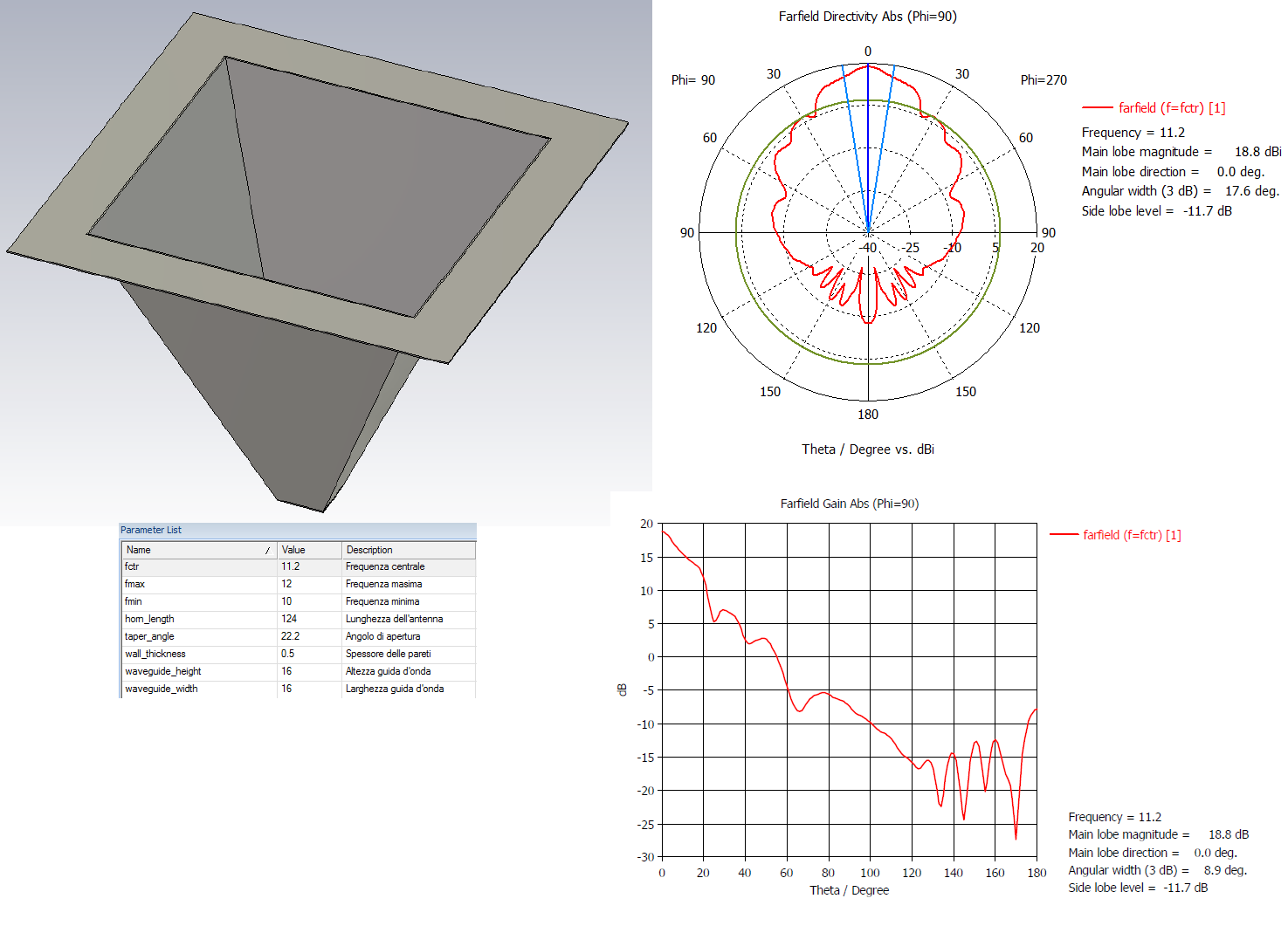The height and width of the screenshot is (926, 1288).
Task: Click the gain plot legend entry farfield (f=fctr) [1]
Action: (1115, 535)
